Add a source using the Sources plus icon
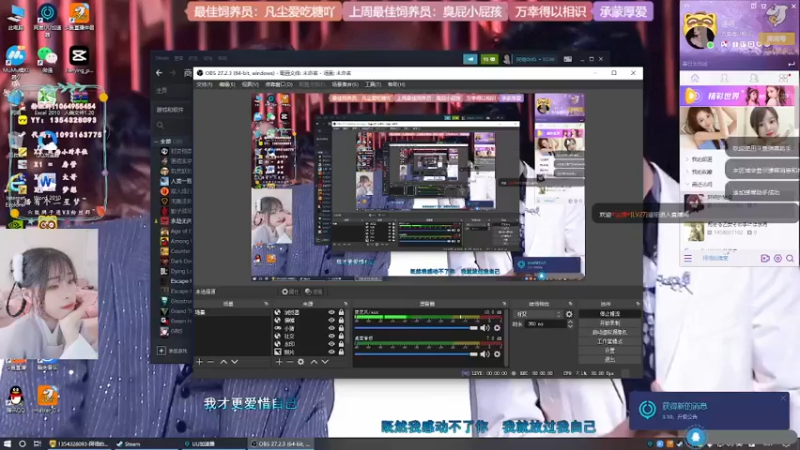 point(279,362)
